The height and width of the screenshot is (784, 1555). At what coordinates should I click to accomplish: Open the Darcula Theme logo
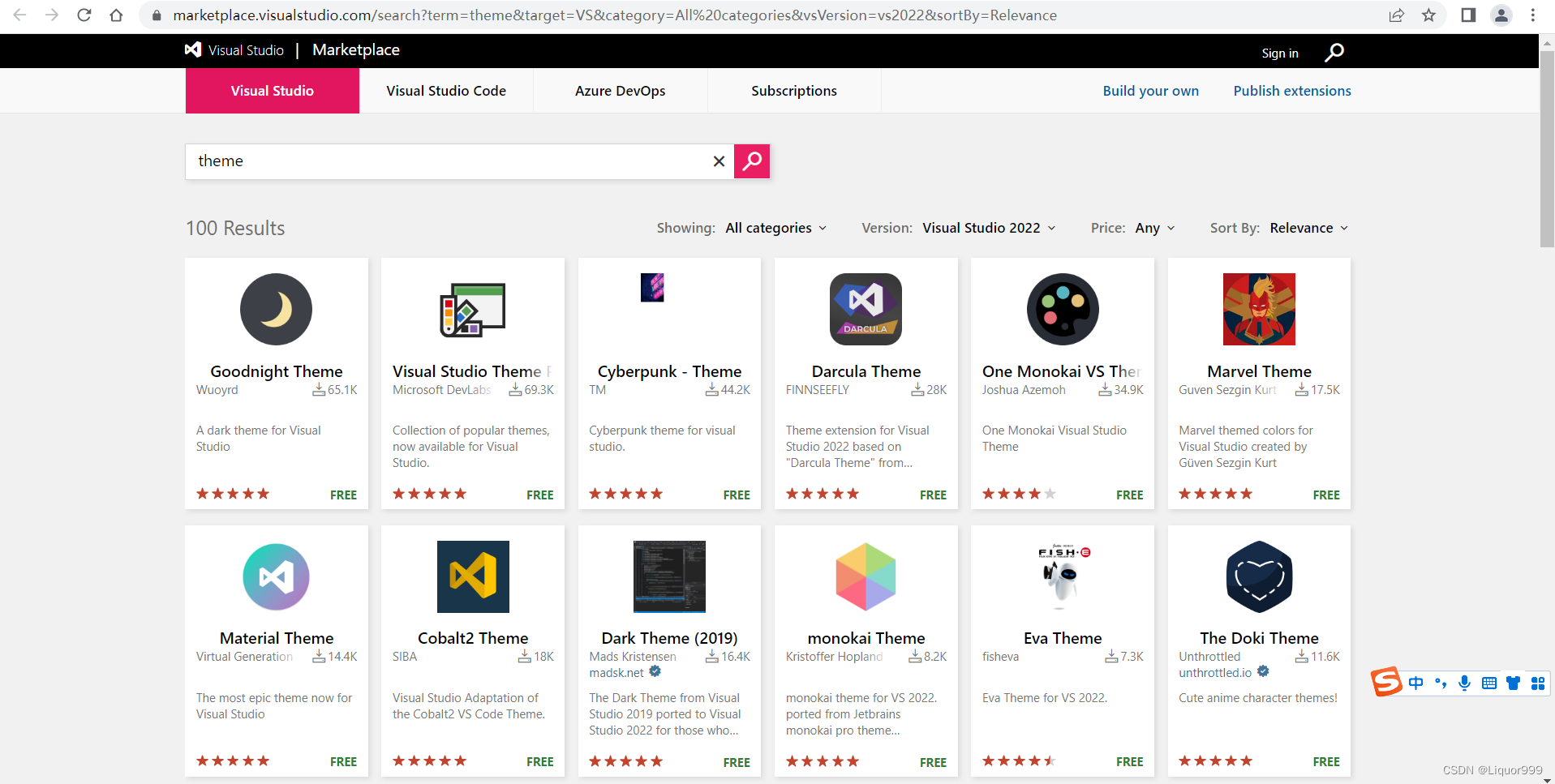tap(866, 309)
